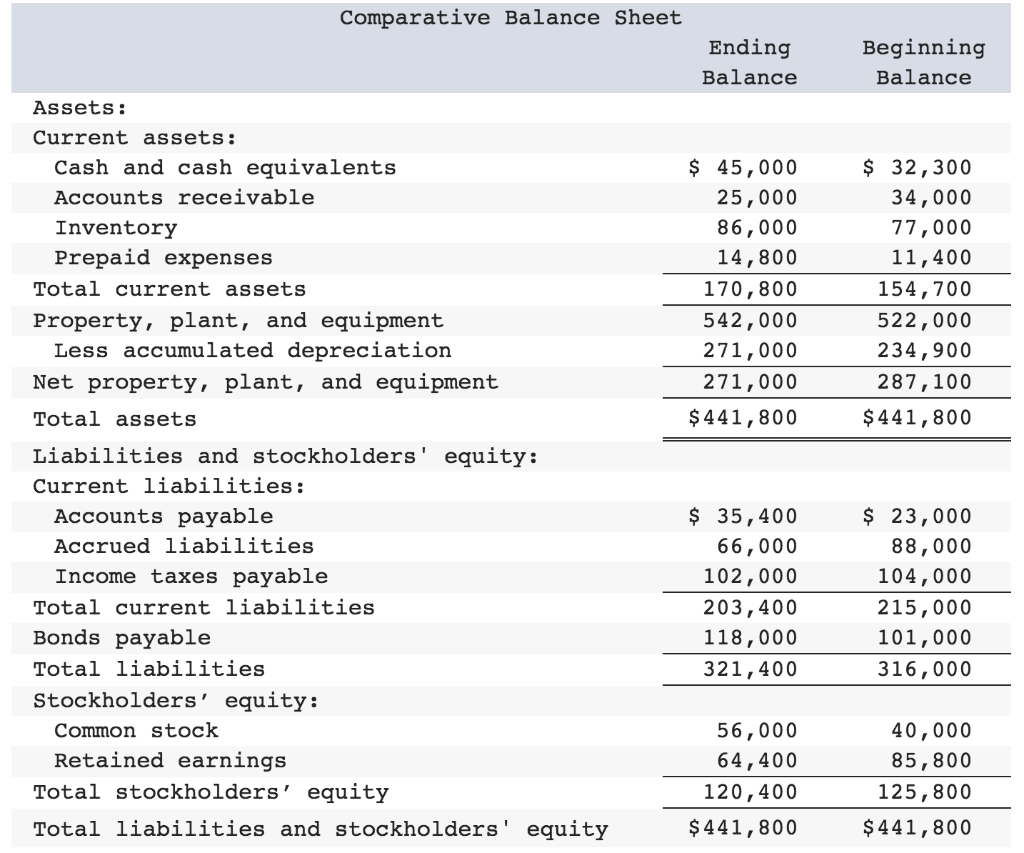This screenshot has height=853, width=1024.
Task: Click the 120,400 total stockholders' equity value
Action: pyautogui.click(x=750, y=792)
